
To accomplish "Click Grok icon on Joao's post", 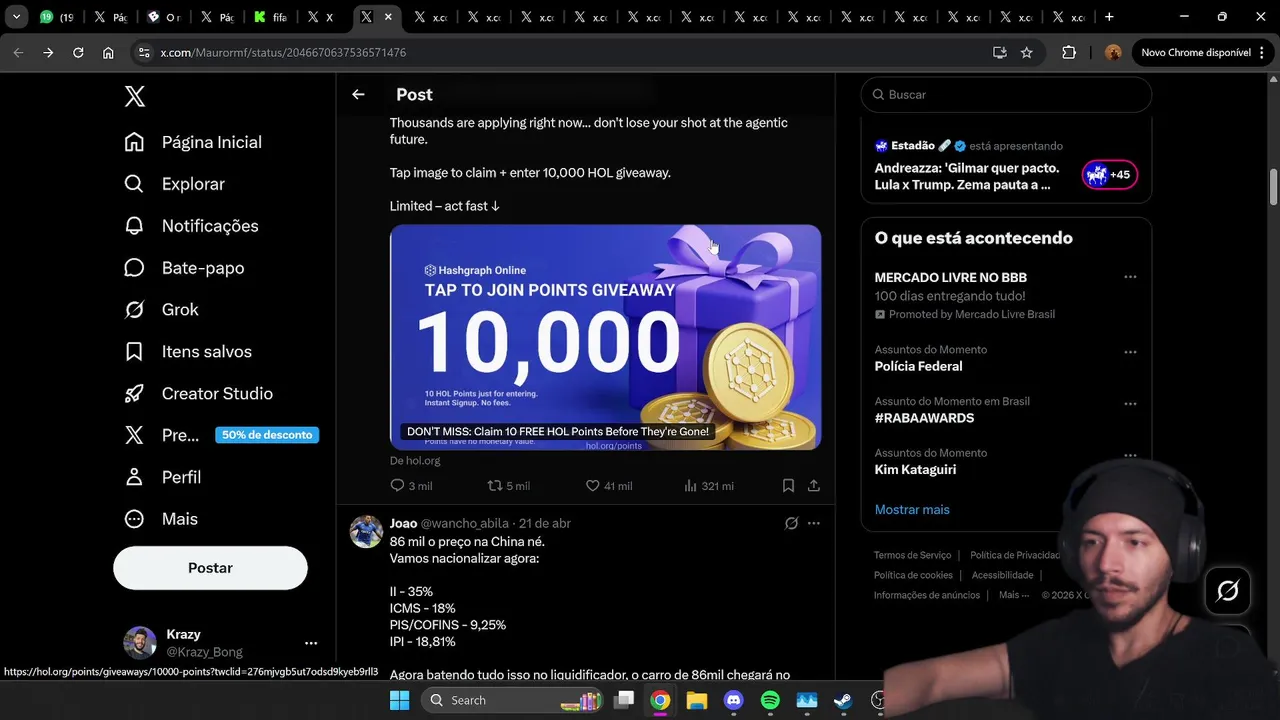I will click(x=791, y=523).
